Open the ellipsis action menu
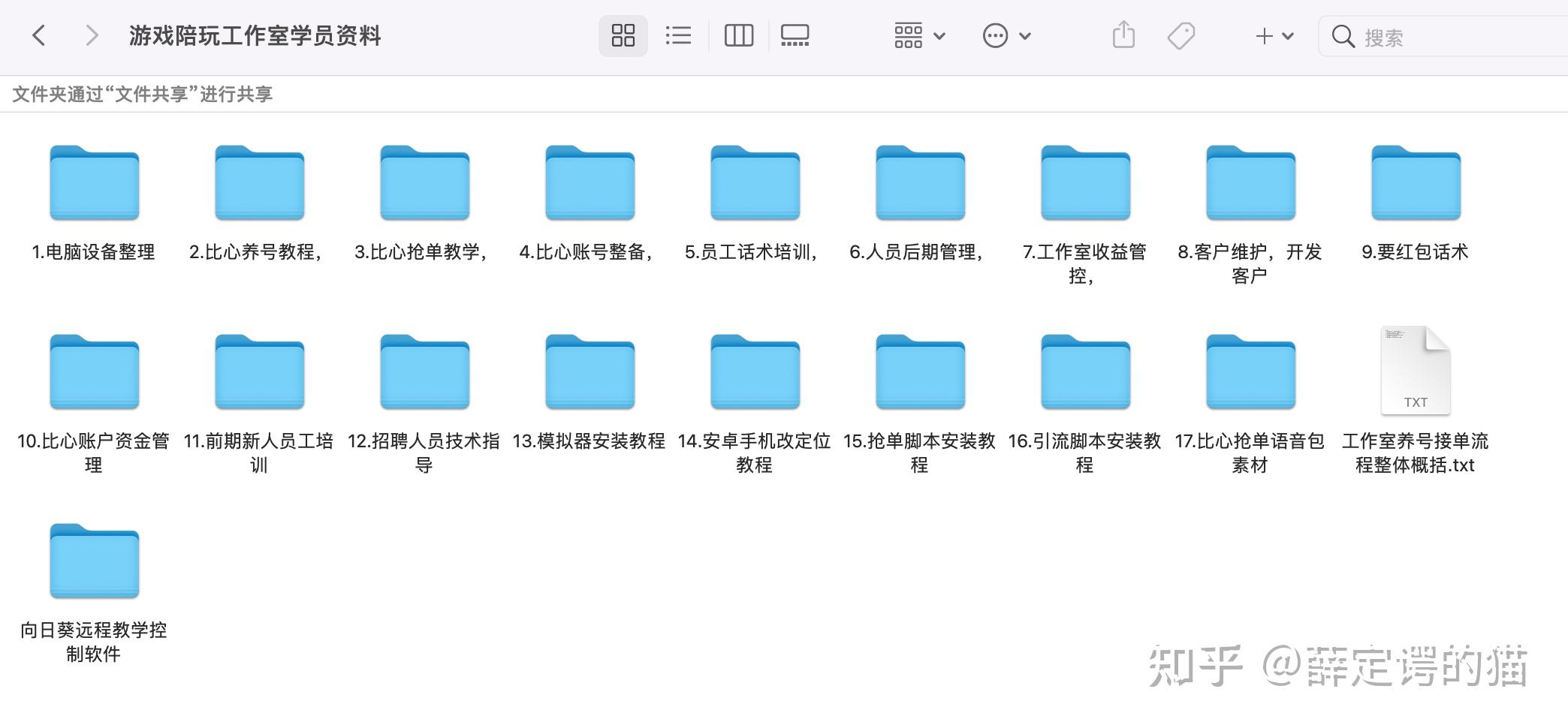The image size is (1568, 728). 1006,35
